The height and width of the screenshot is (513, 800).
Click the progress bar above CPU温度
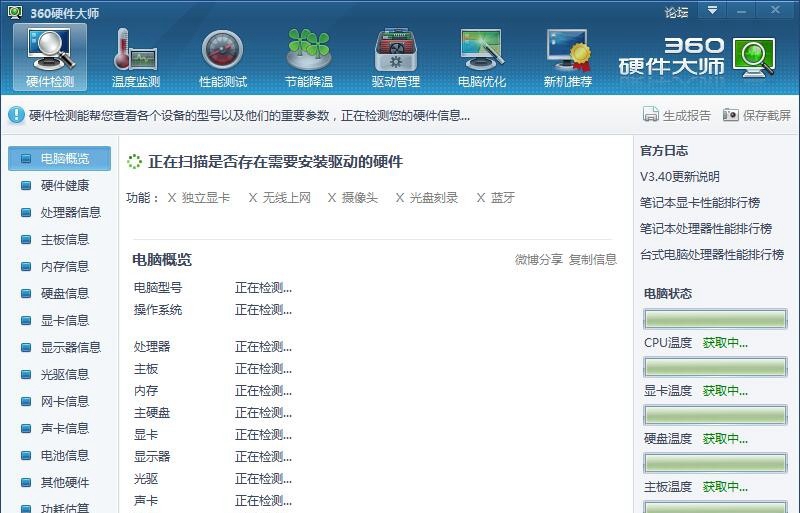click(715, 320)
